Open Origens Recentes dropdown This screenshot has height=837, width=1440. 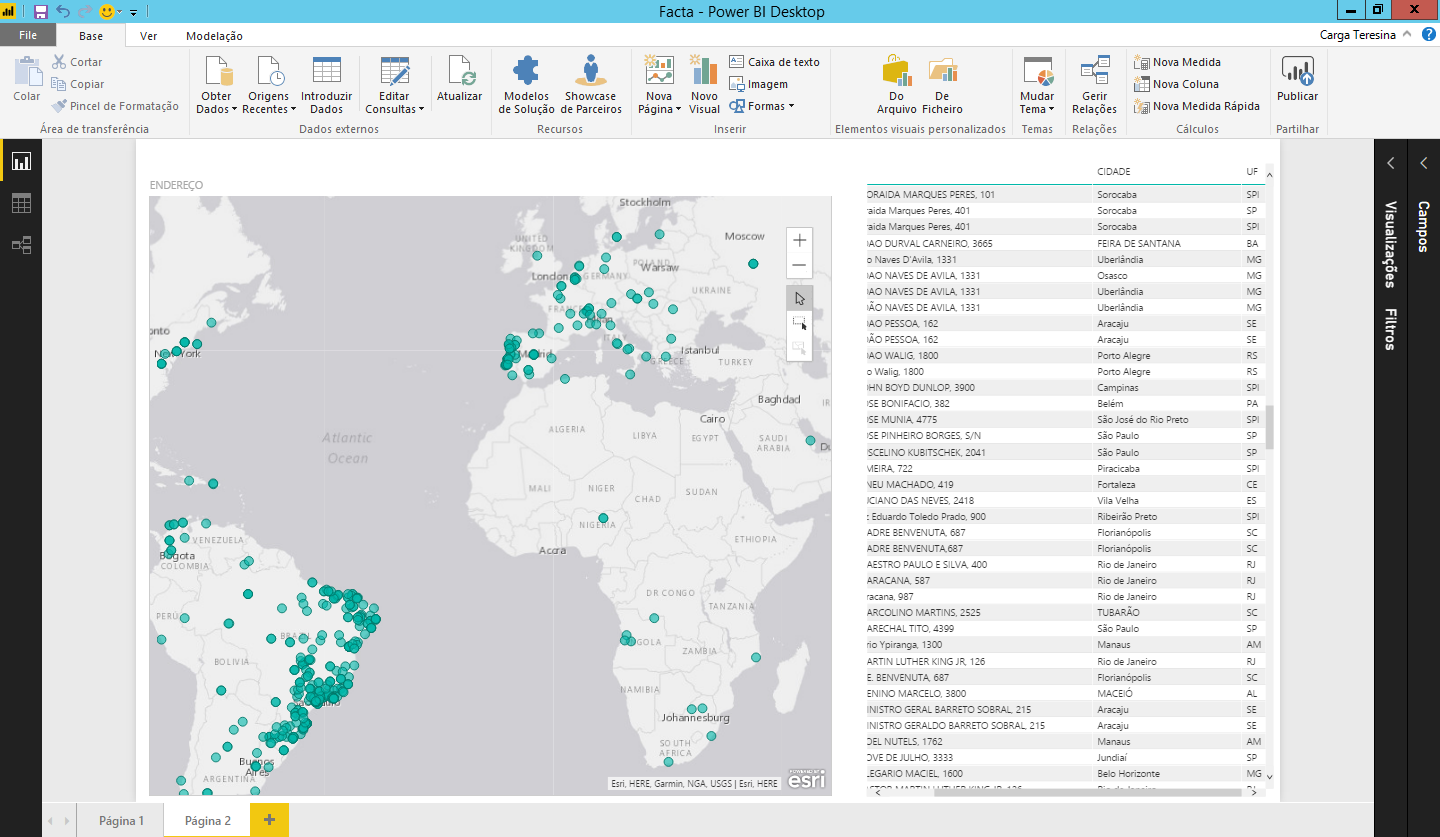click(x=268, y=86)
